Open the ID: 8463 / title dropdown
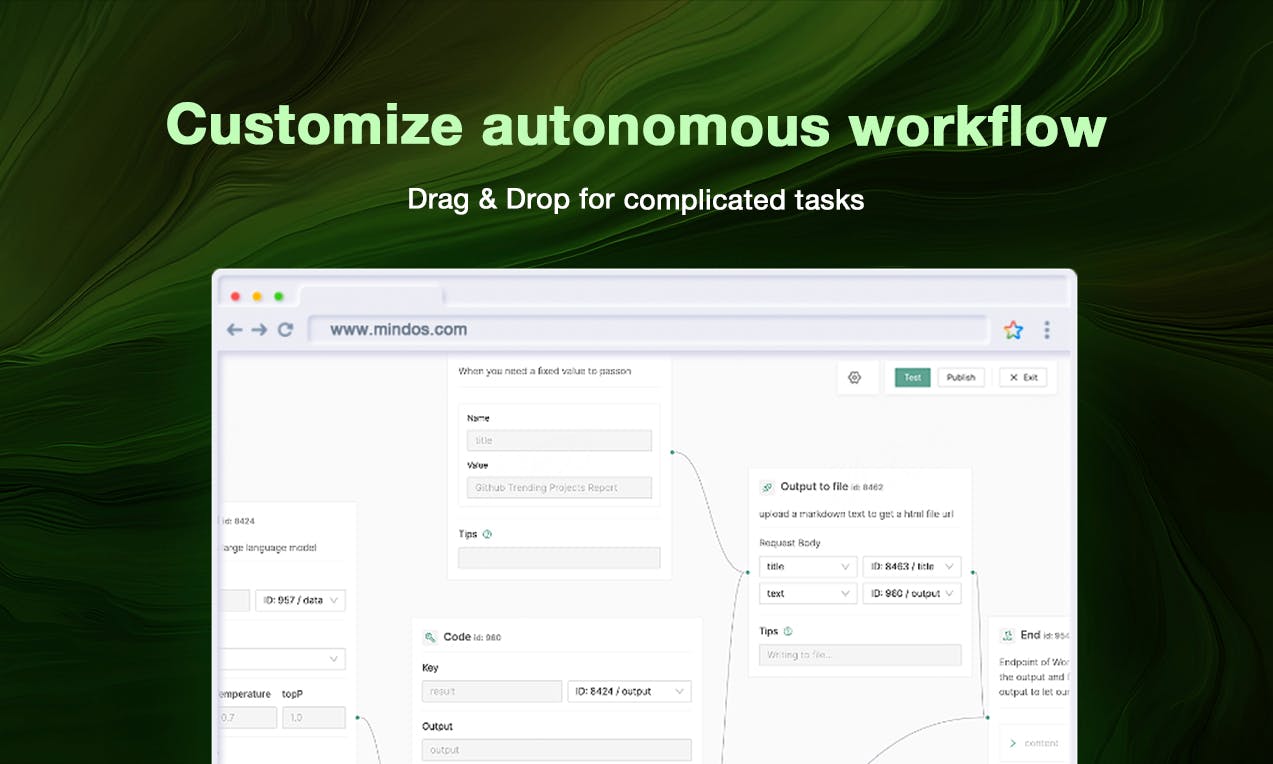 912,567
